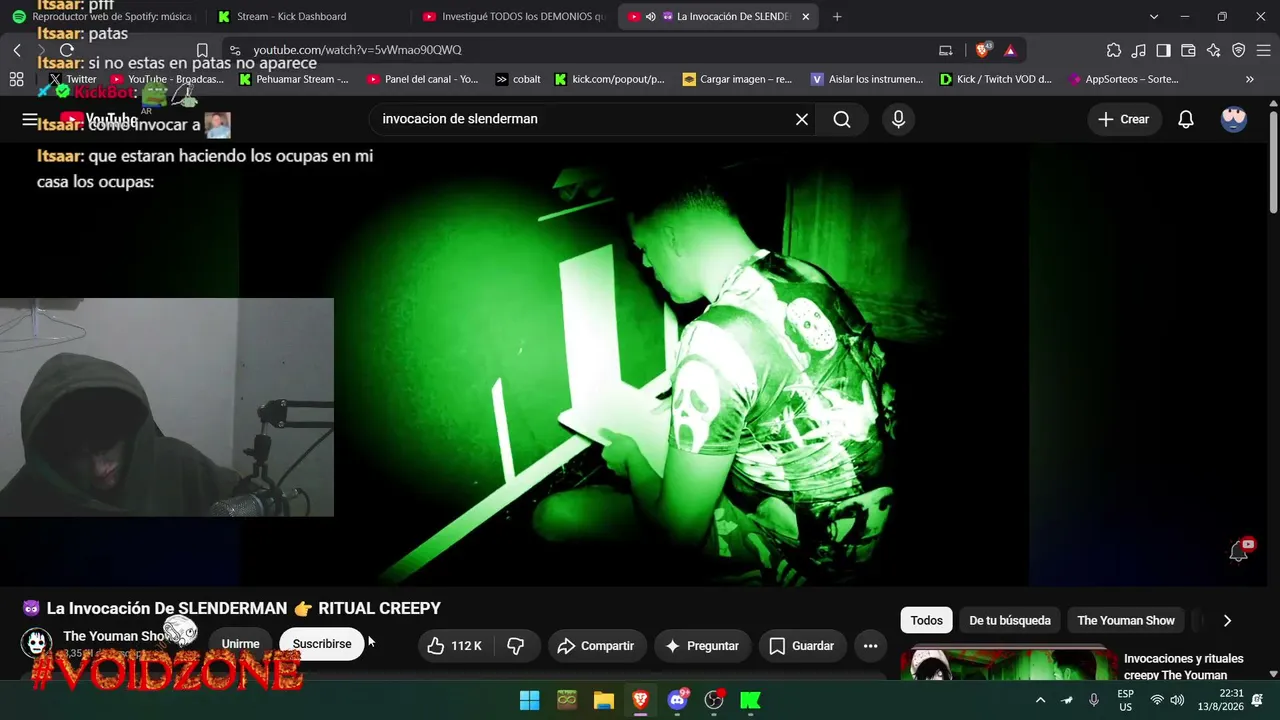Select the "De tu búsqueda" chip

(1010, 620)
